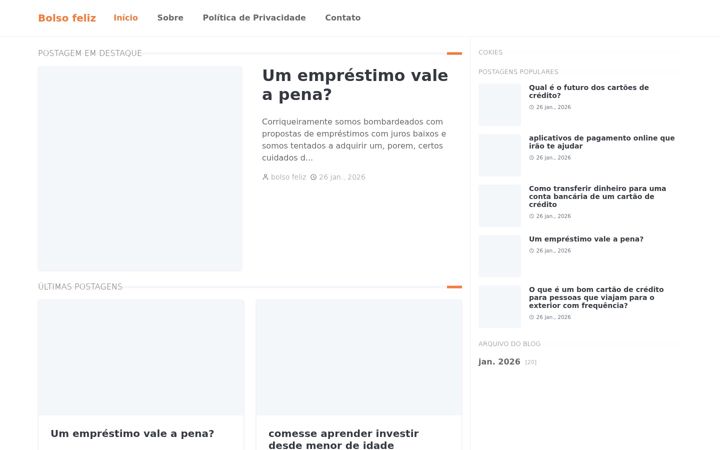The image size is (720, 450).
Task: Expand the jan. 2026 blog archive
Action: pyautogui.click(x=499, y=361)
